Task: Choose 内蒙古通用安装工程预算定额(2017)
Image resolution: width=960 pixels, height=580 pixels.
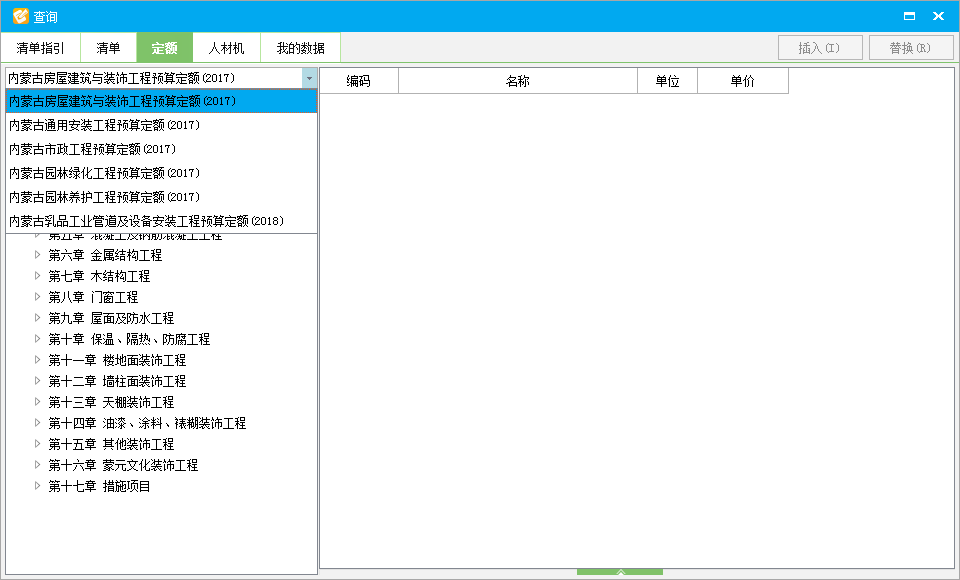Action: (x=161, y=125)
